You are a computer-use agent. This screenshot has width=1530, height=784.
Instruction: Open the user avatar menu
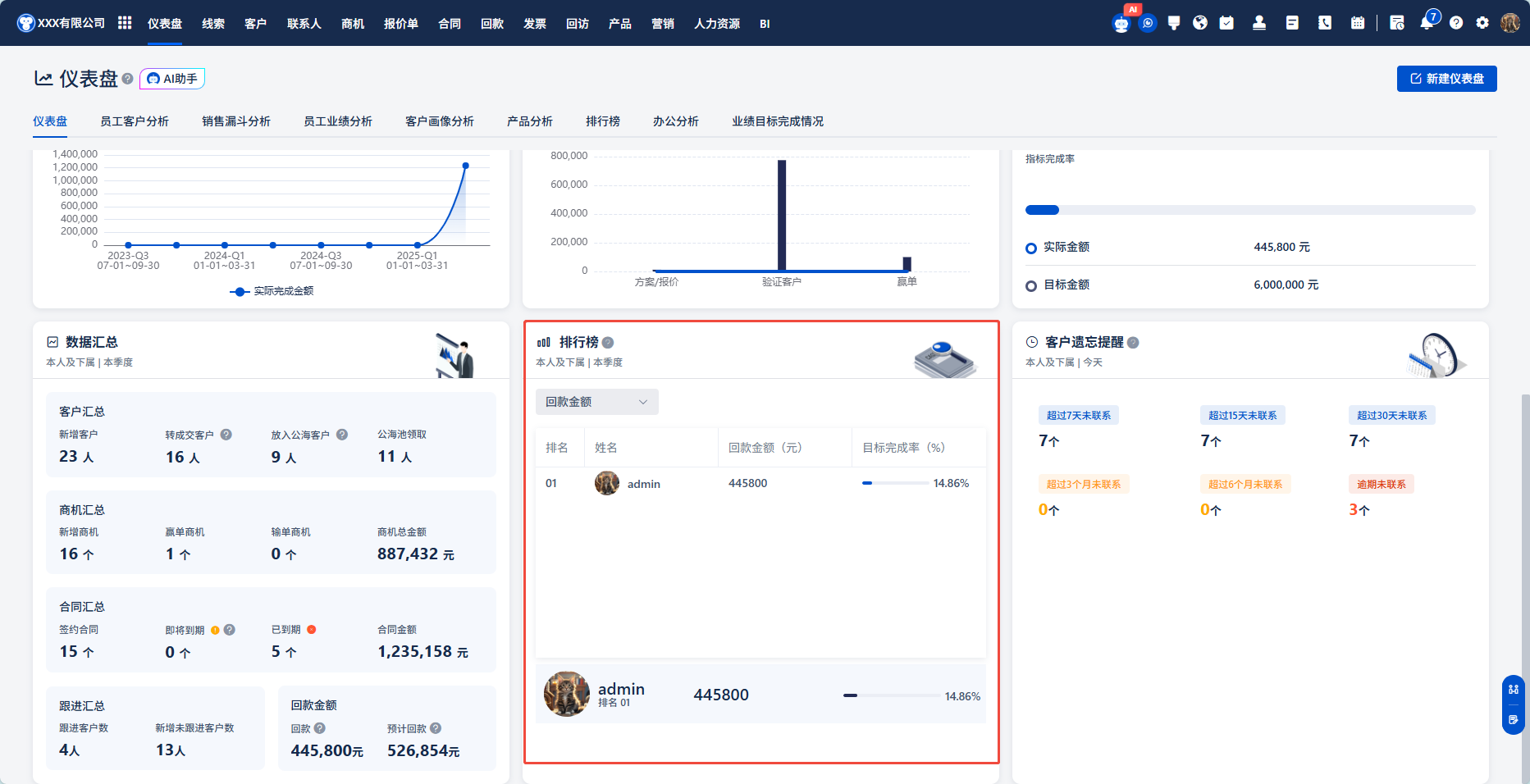pos(1510,23)
